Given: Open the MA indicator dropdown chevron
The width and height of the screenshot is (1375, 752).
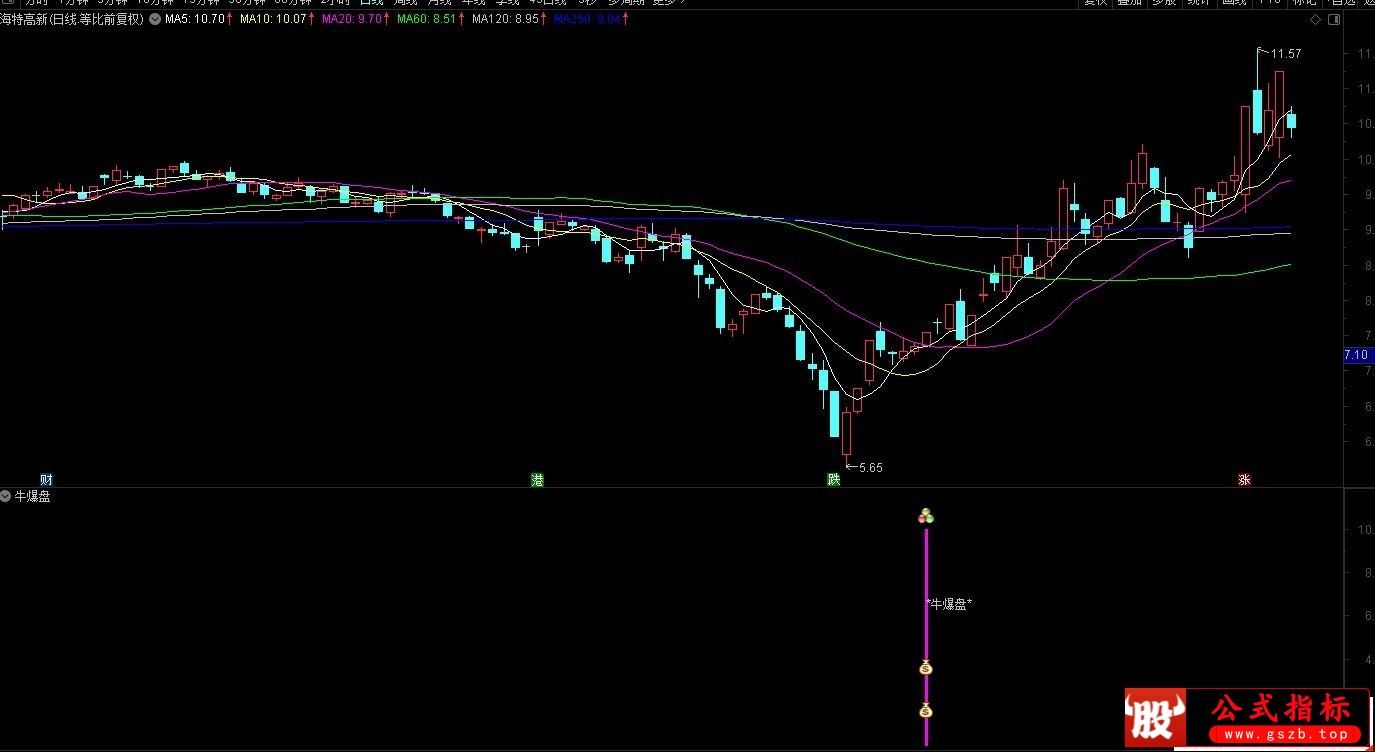Looking at the screenshot, I should pyautogui.click(x=155, y=19).
